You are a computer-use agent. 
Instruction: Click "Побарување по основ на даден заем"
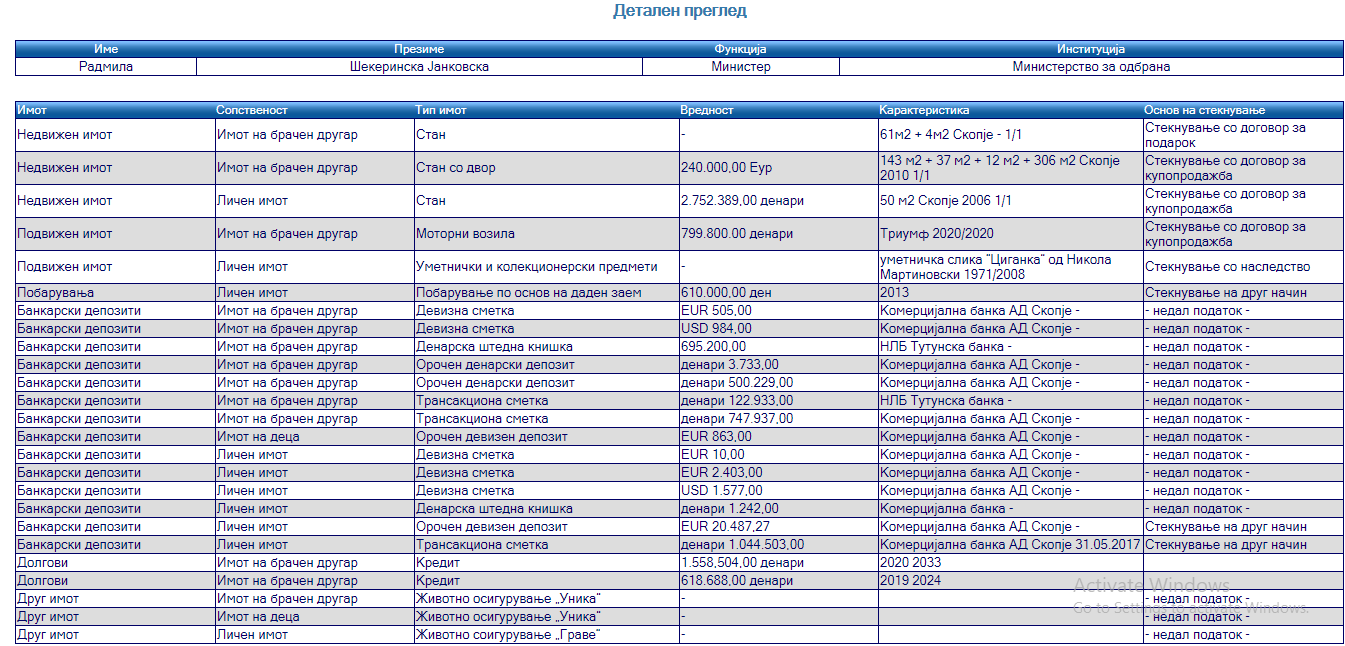point(547,293)
